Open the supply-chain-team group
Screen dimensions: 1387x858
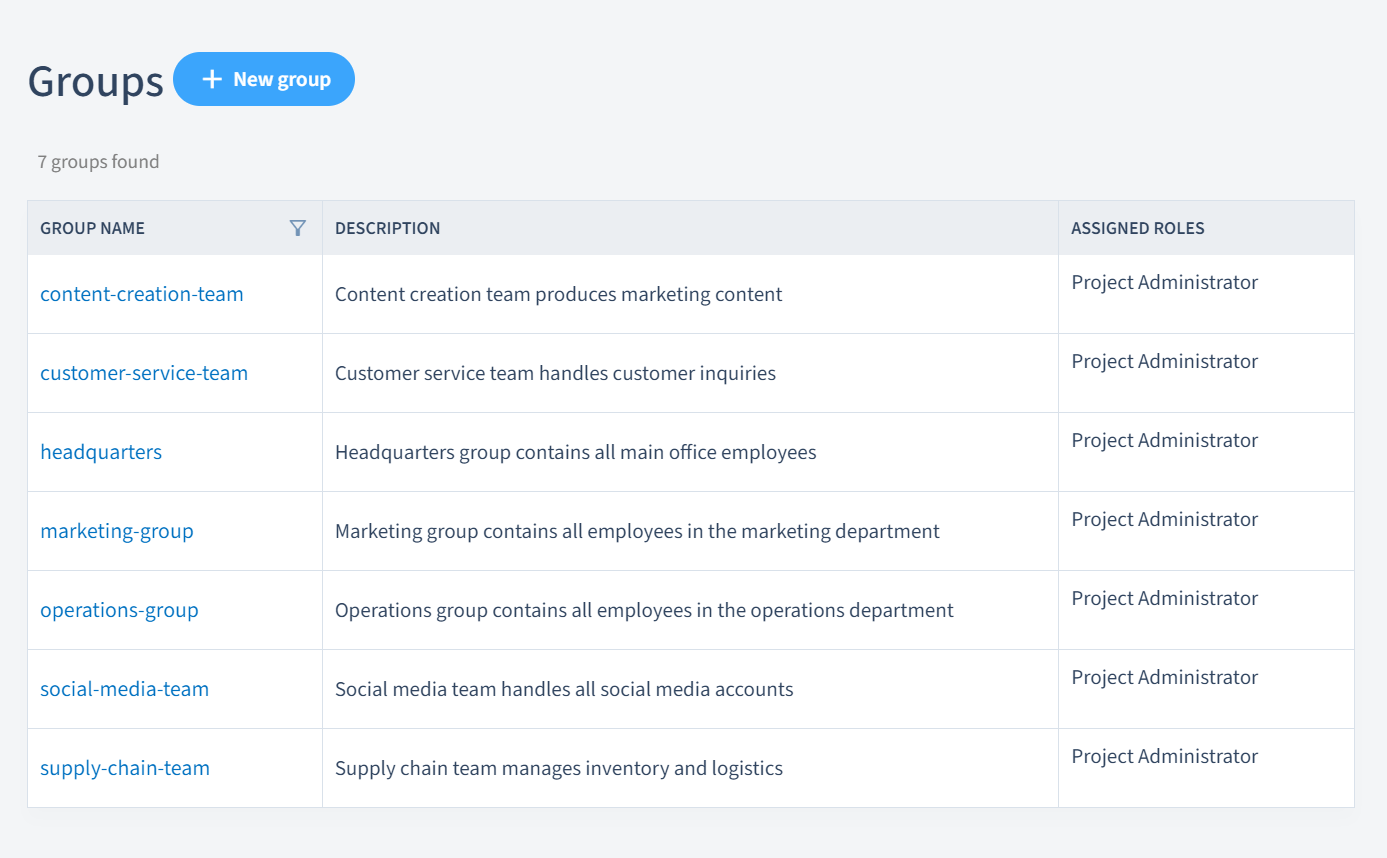(x=125, y=768)
